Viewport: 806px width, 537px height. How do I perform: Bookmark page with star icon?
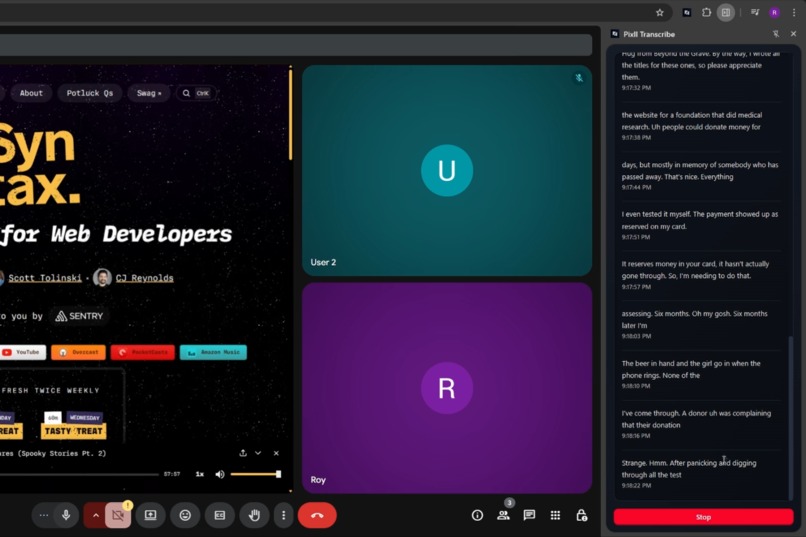click(x=660, y=13)
